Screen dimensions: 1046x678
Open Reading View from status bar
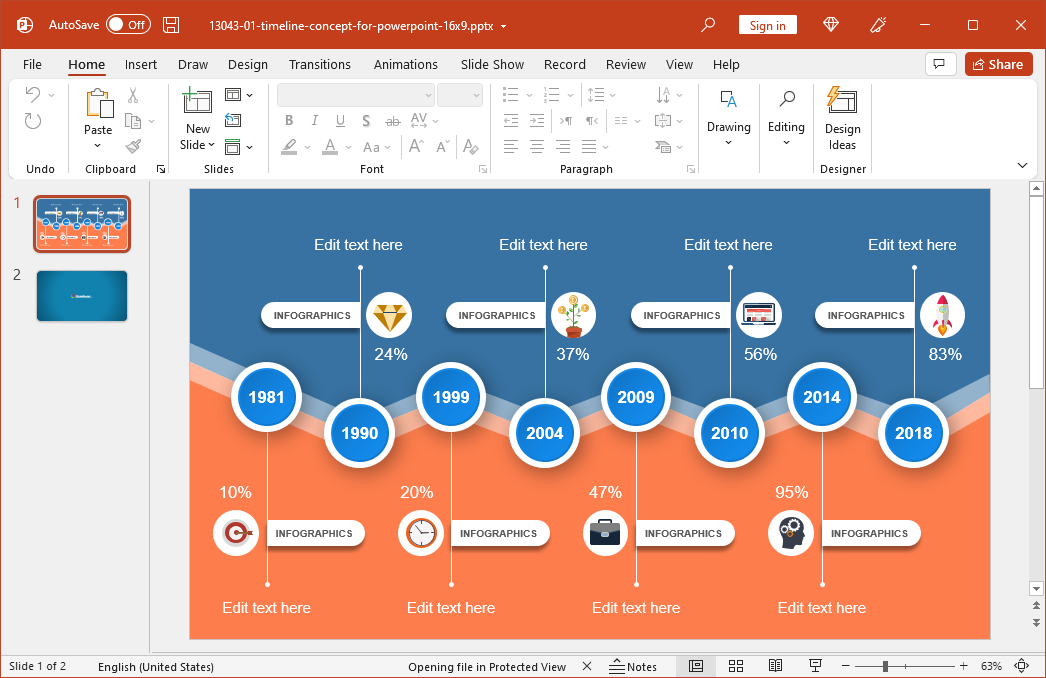click(x=775, y=666)
